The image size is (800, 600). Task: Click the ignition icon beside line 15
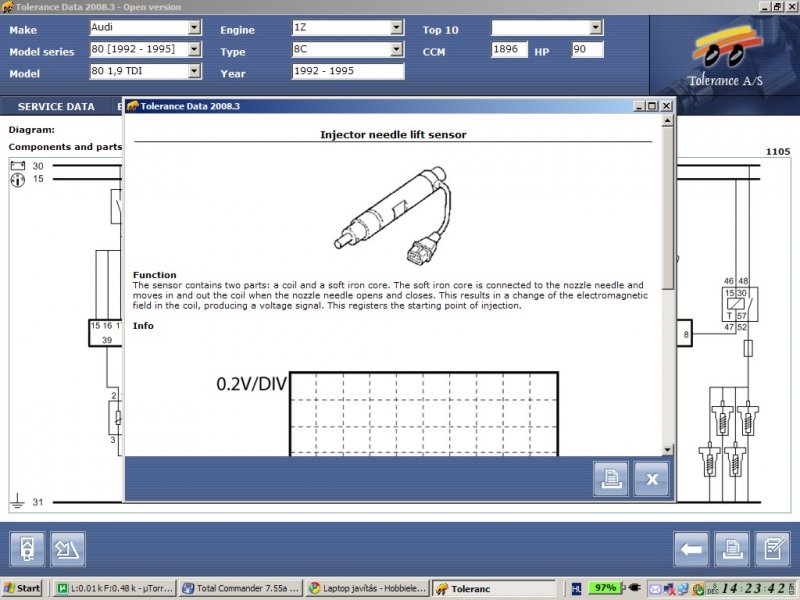pyautogui.click(x=17, y=180)
